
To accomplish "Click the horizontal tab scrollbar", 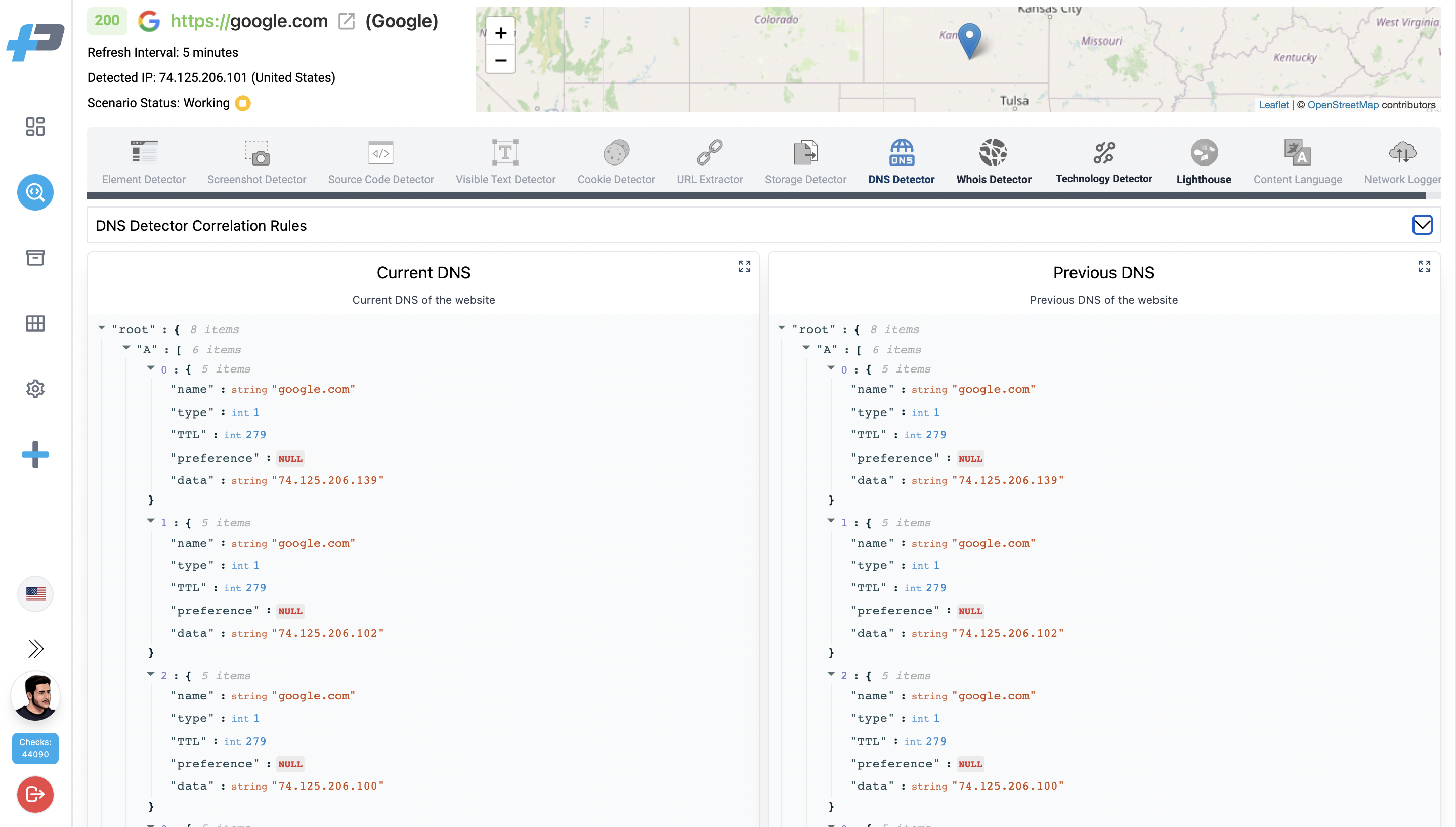I will (x=756, y=196).
